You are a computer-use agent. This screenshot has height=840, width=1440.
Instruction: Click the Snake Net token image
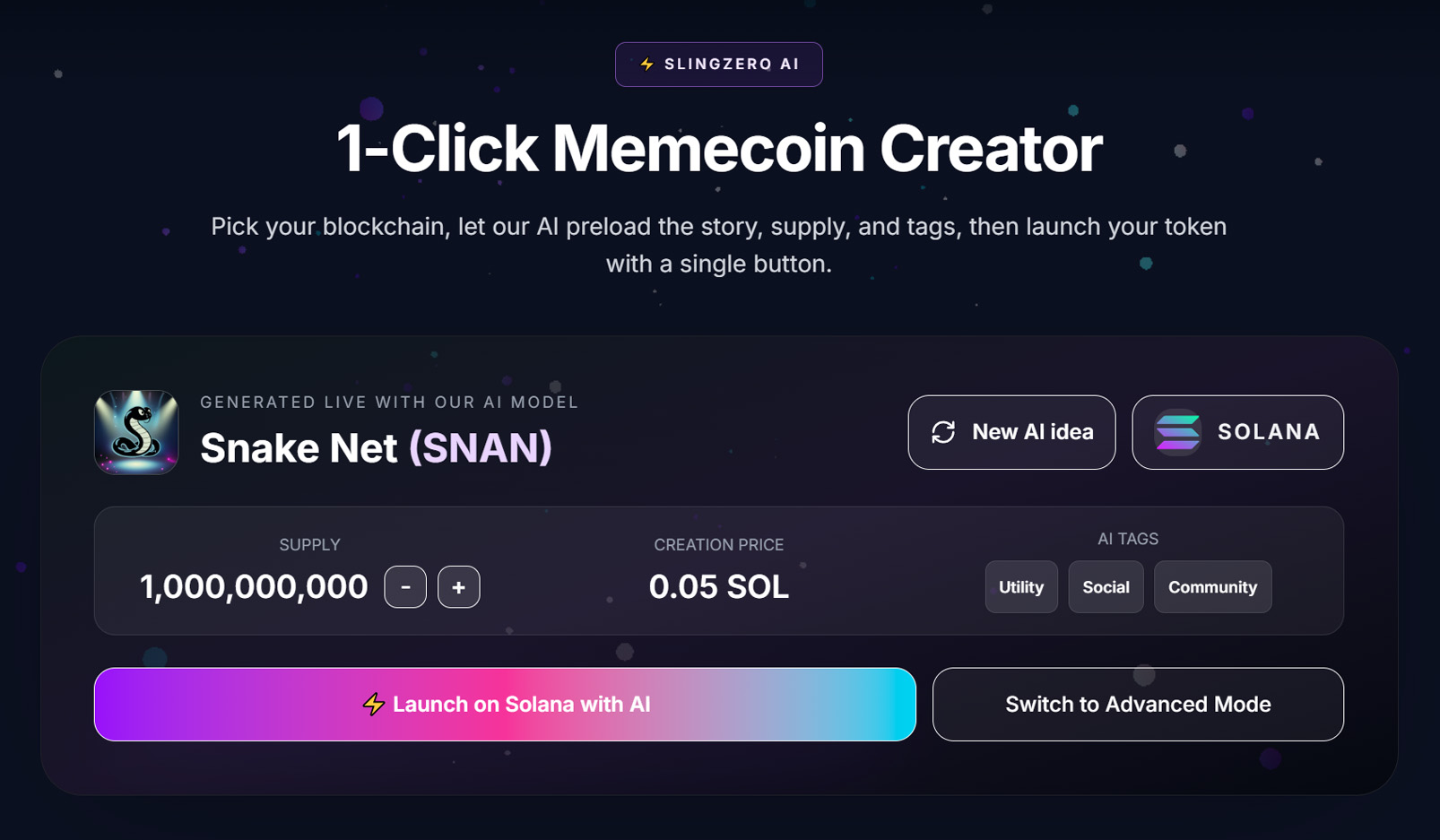[136, 432]
